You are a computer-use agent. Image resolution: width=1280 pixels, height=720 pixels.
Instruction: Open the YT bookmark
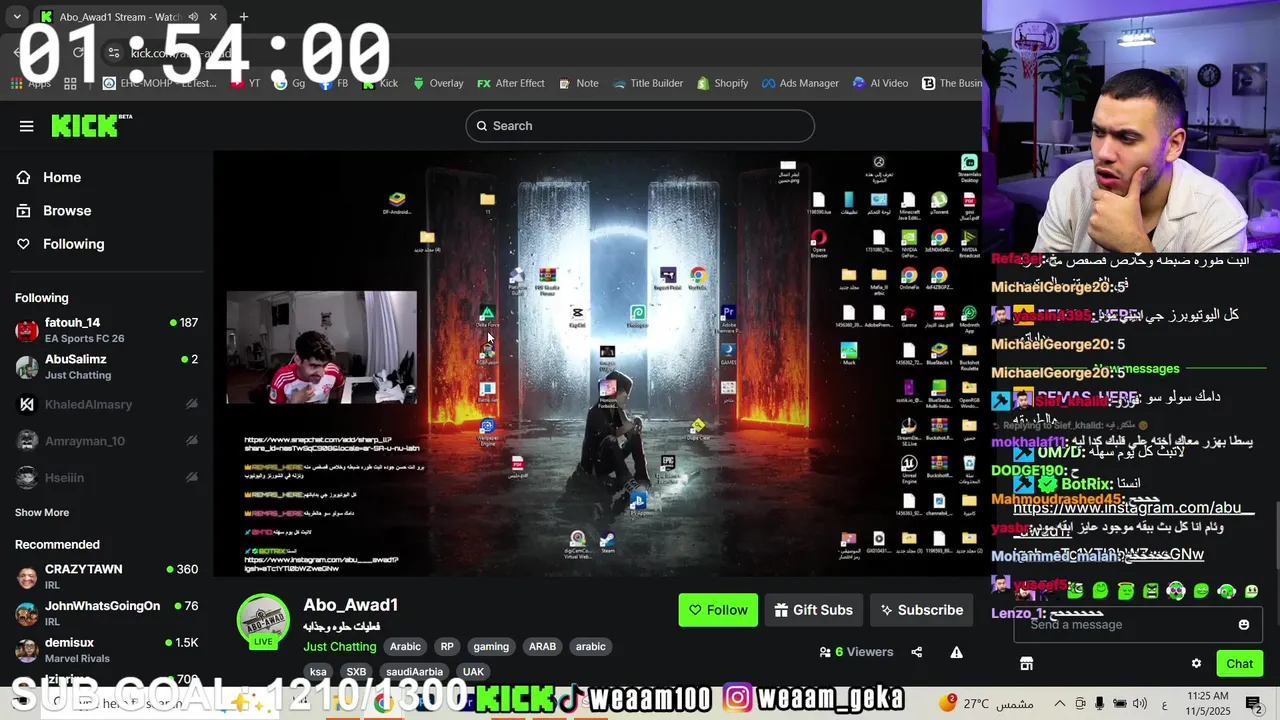click(x=246, y=83)
